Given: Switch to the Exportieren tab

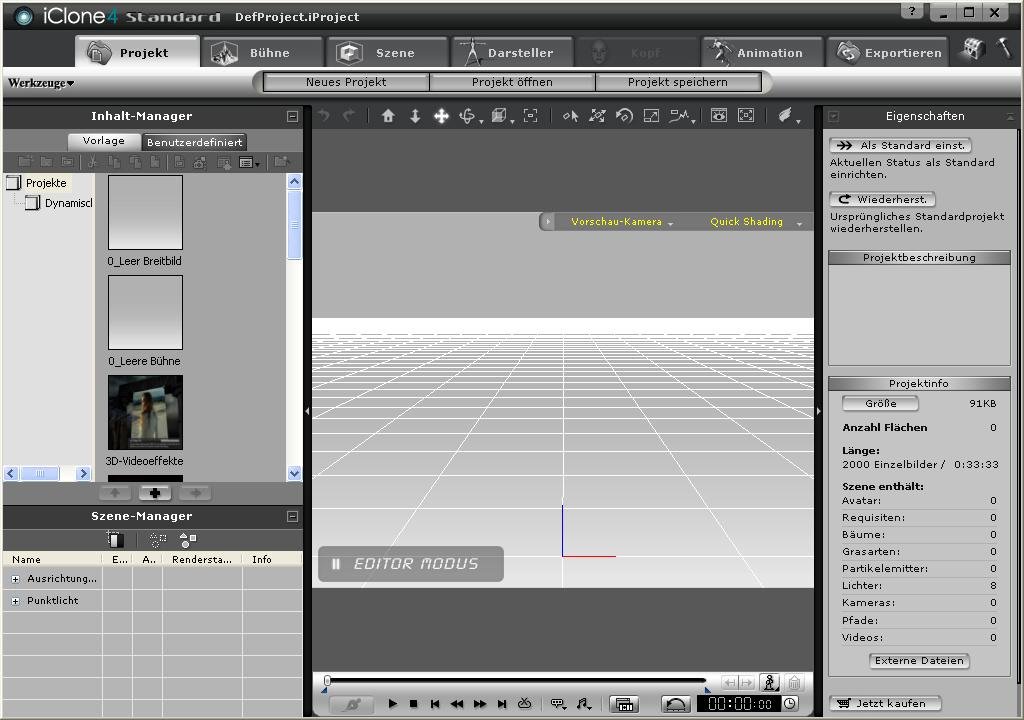Looking at the screenshot, I should (x=887, y=52).
